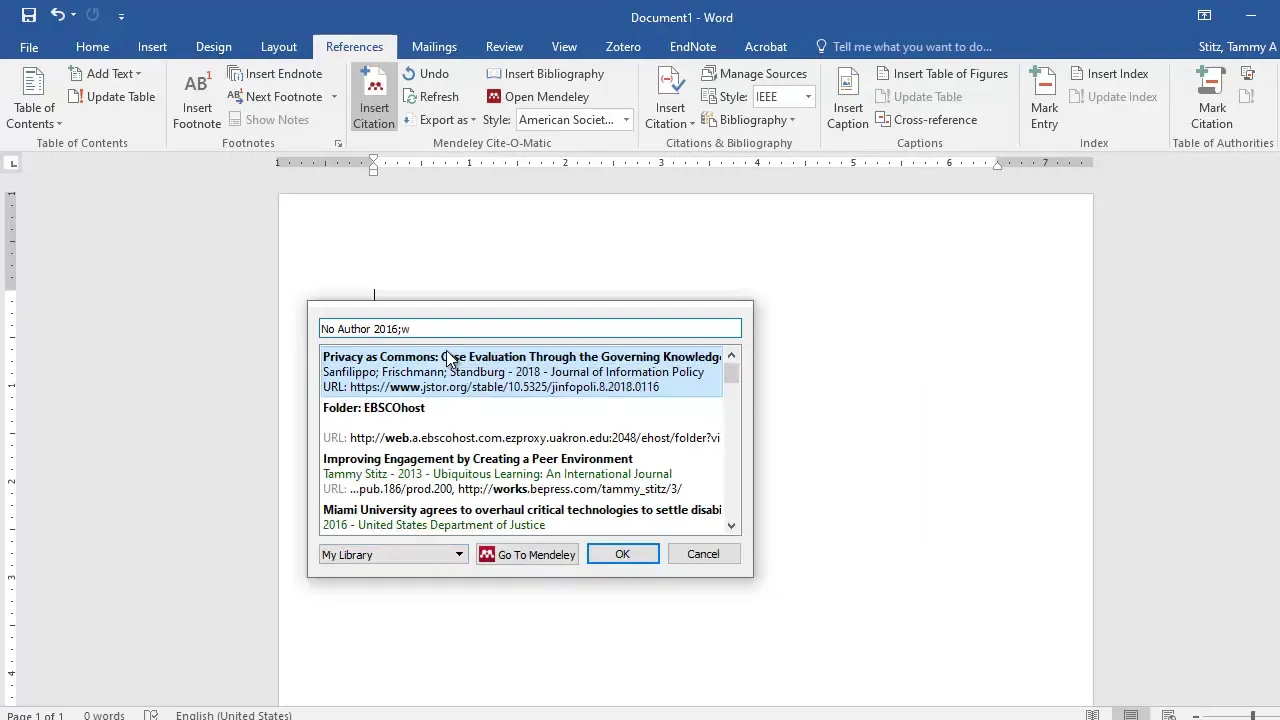Click the results list scroll-up arrow
The height and width of the screenshot is (720, 1280).
732,355
